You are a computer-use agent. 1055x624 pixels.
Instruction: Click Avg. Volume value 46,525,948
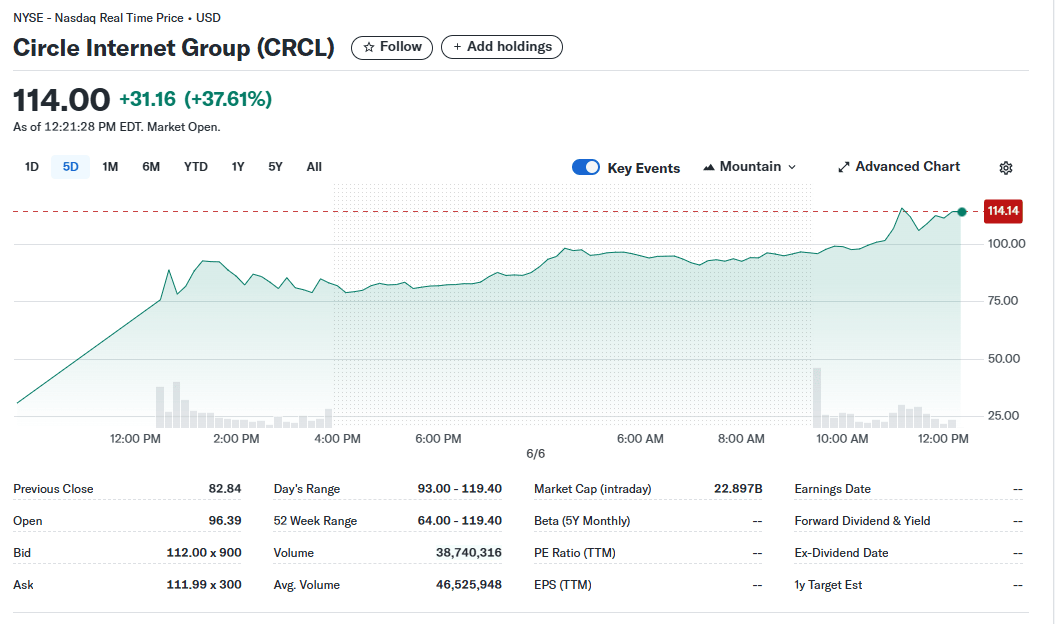469,585
